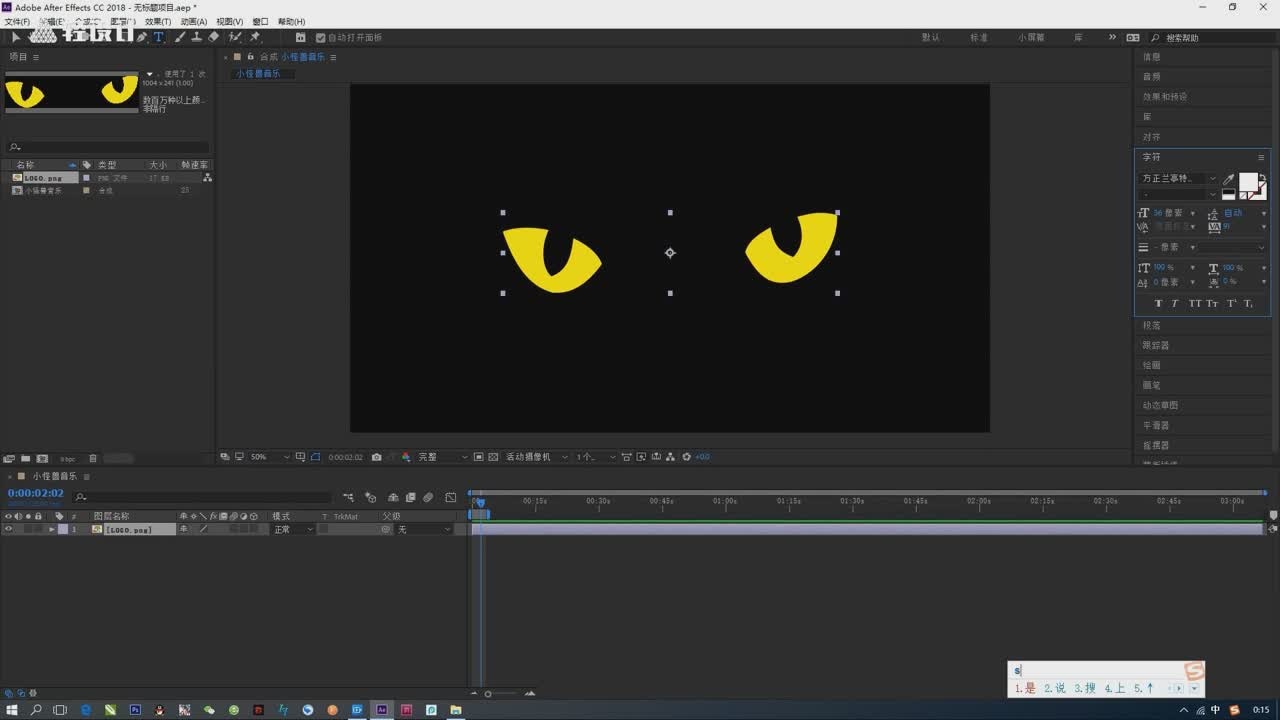Viewport: 1280px width, 720px height.
Task: Open the composition mini-flowchart in the timeline
Action: [348, 497]
